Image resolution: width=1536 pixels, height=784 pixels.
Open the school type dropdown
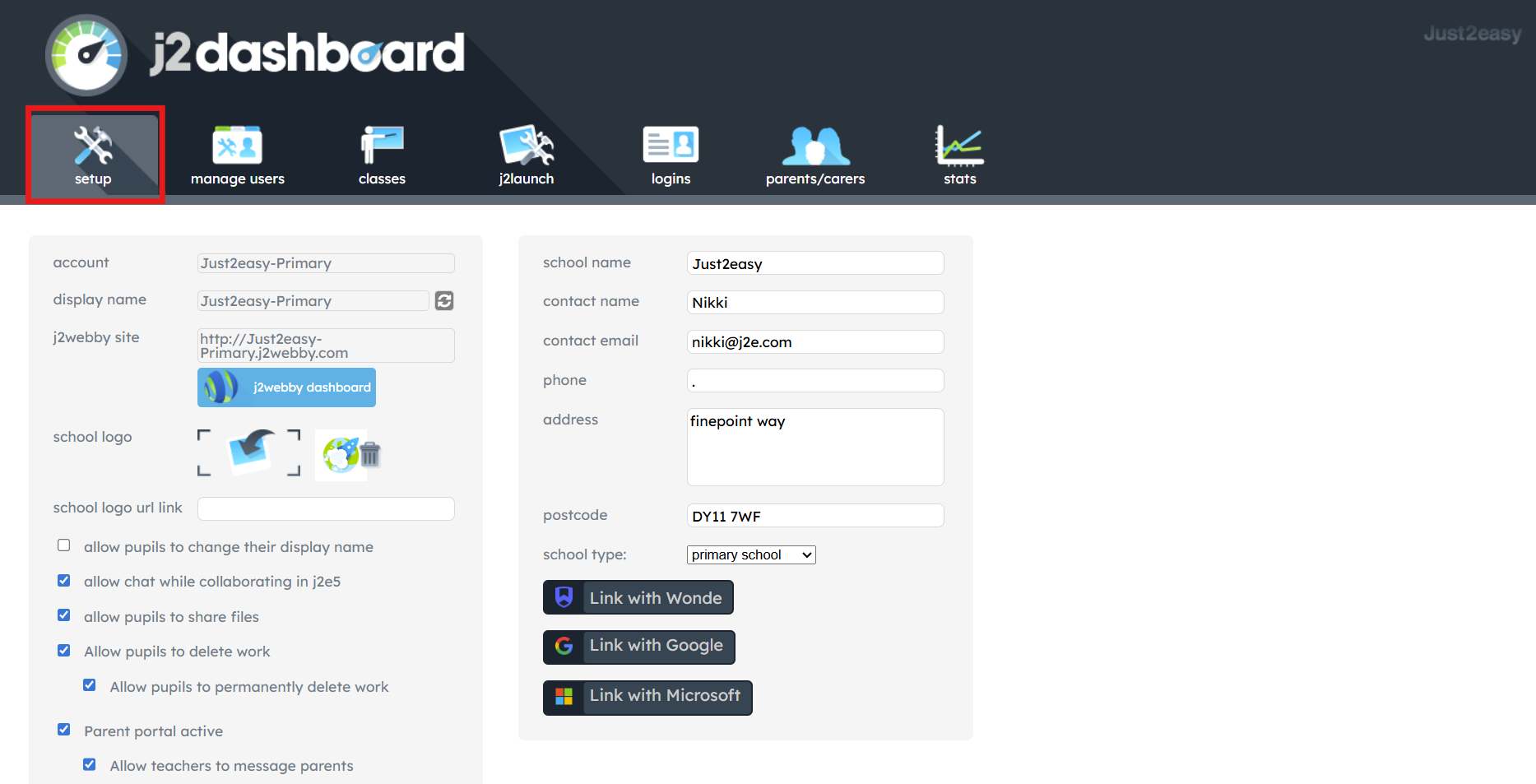point(751,555)
